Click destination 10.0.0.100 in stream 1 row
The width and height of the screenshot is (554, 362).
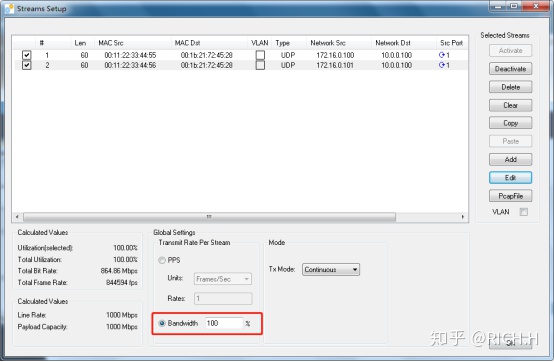(x=396, y=55)
